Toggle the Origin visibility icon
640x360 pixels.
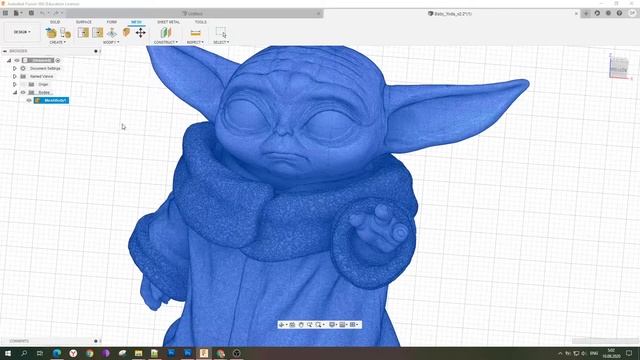23,84
